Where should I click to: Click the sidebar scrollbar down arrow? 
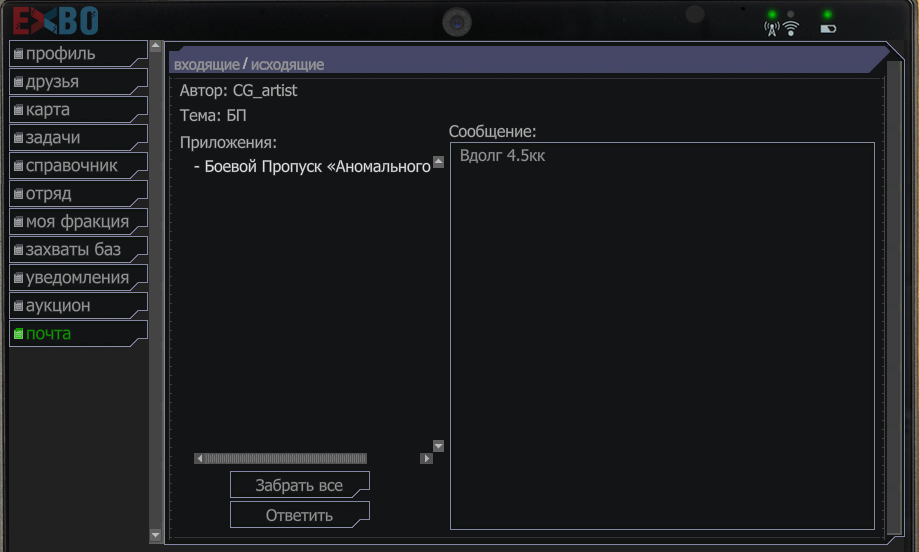point(155,535)
